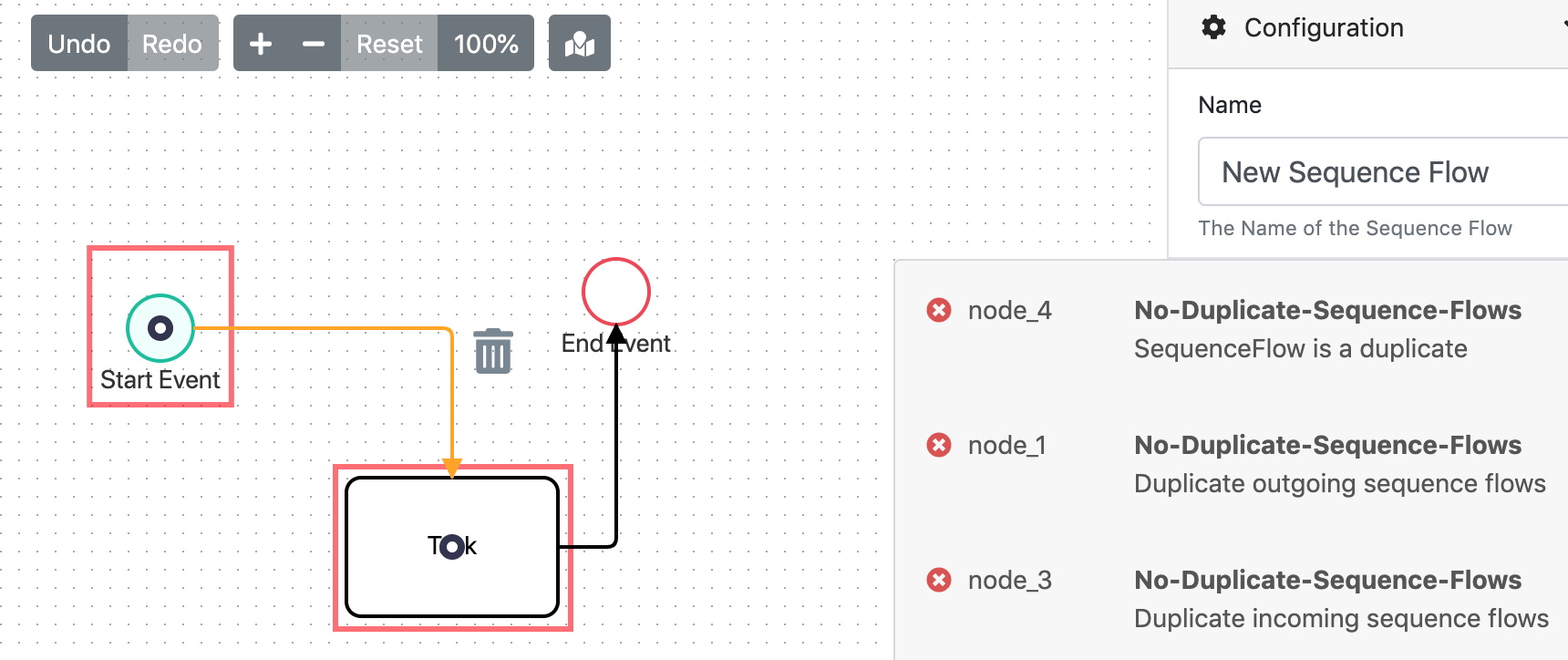Zoom out using the minus icon
Screen dimensions: 1568x660
pyautogui.click(x=311, y=42)
